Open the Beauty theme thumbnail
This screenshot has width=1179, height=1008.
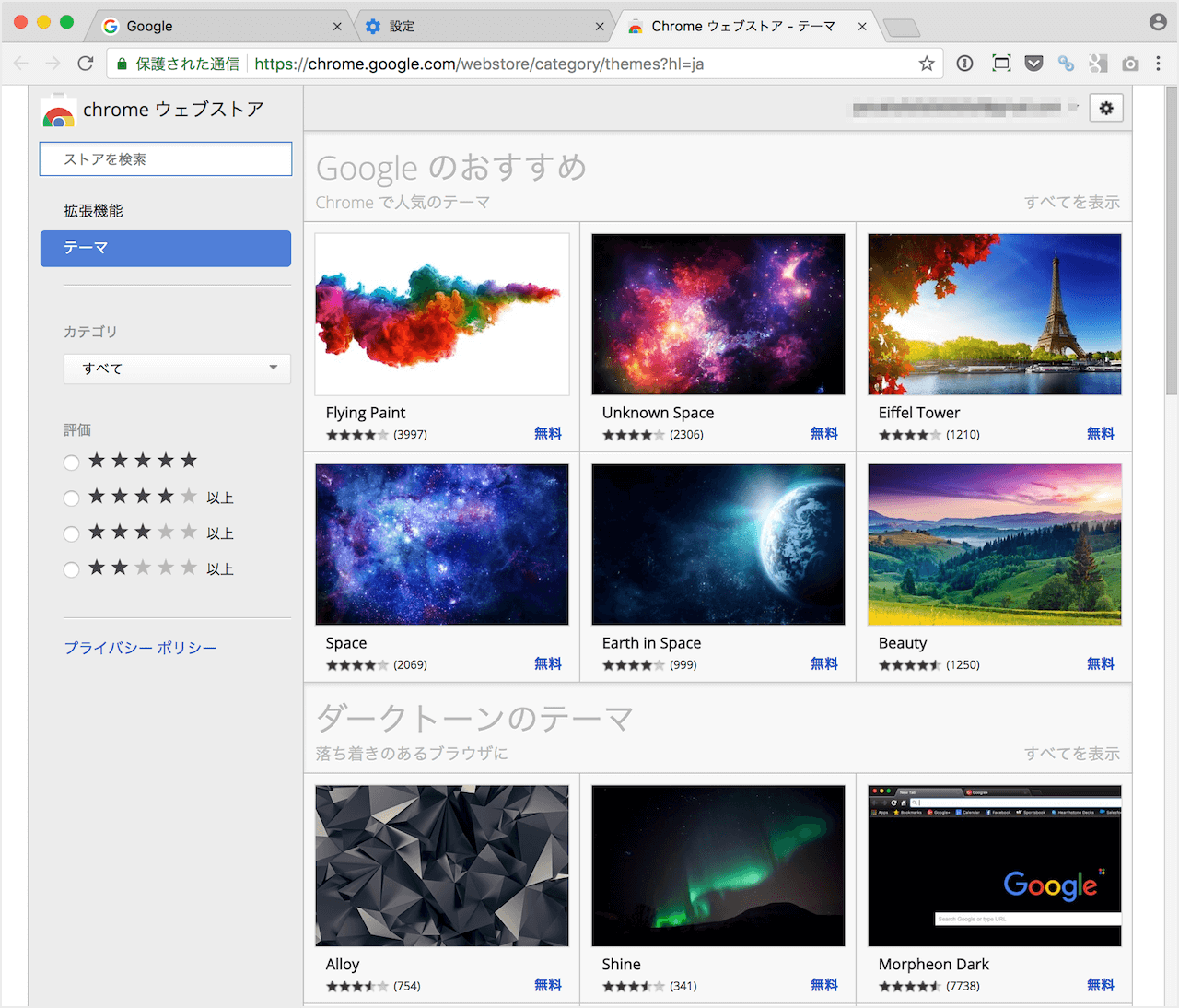[x=995, y=545]
